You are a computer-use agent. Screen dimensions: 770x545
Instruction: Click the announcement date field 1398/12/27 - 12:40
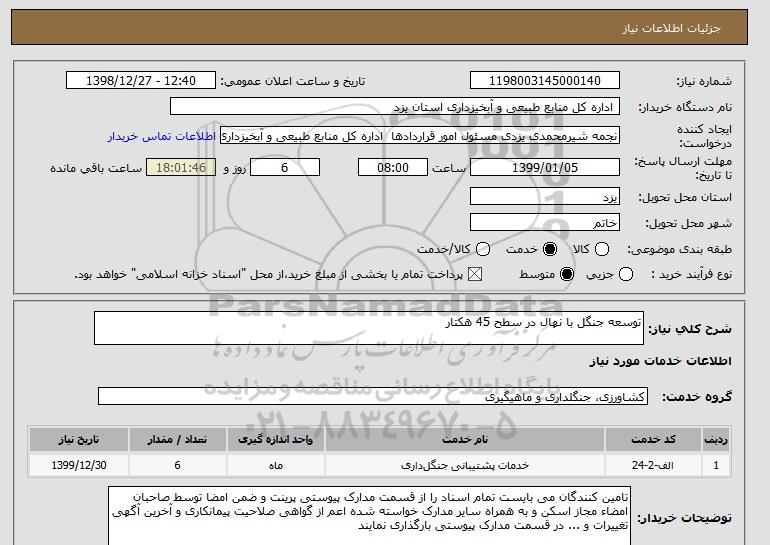click(141, 81)
